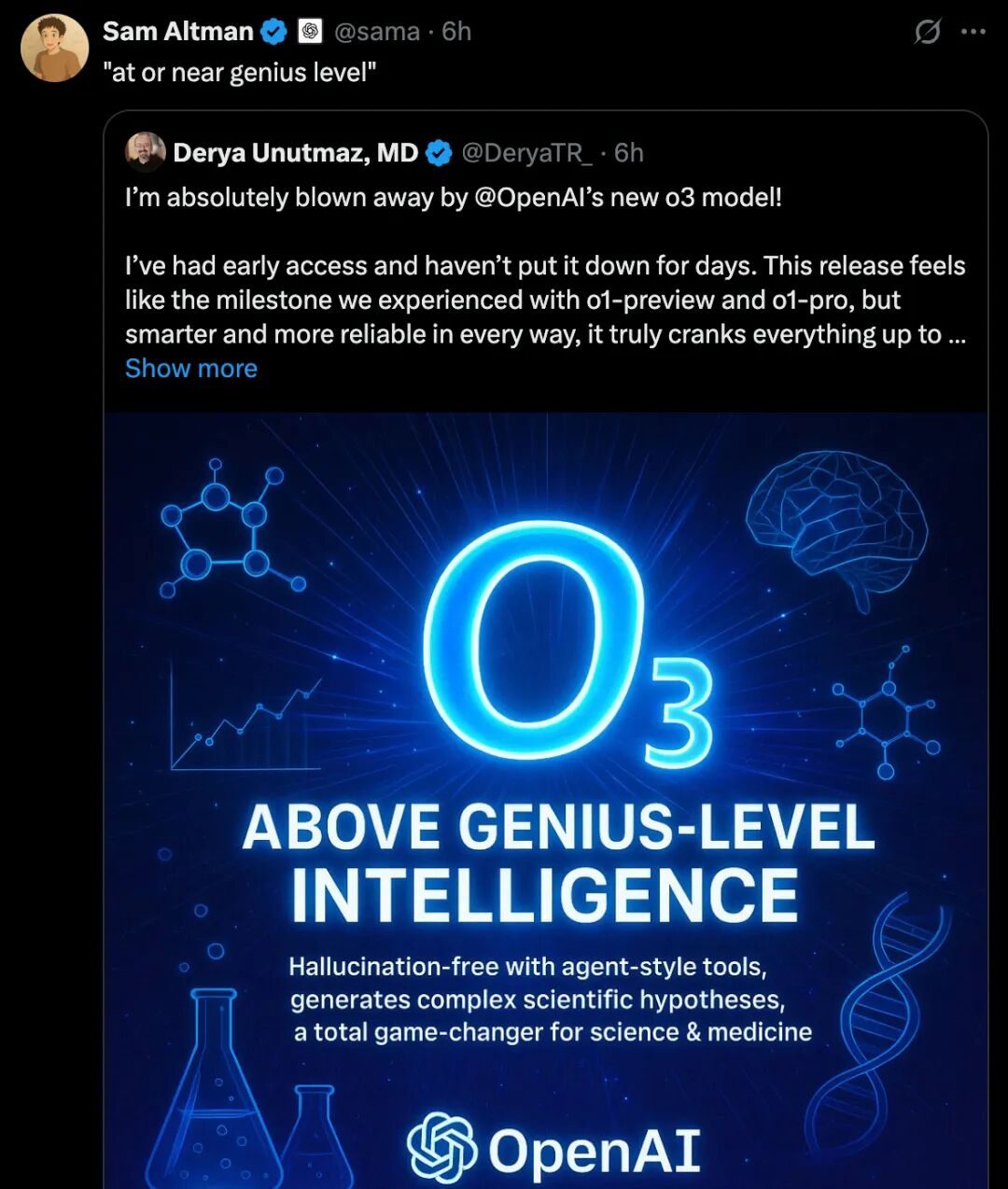Open the OpenAI affiliation badge next to Sam Altman
The image size is (1008, 1189).
coord(310,32)
